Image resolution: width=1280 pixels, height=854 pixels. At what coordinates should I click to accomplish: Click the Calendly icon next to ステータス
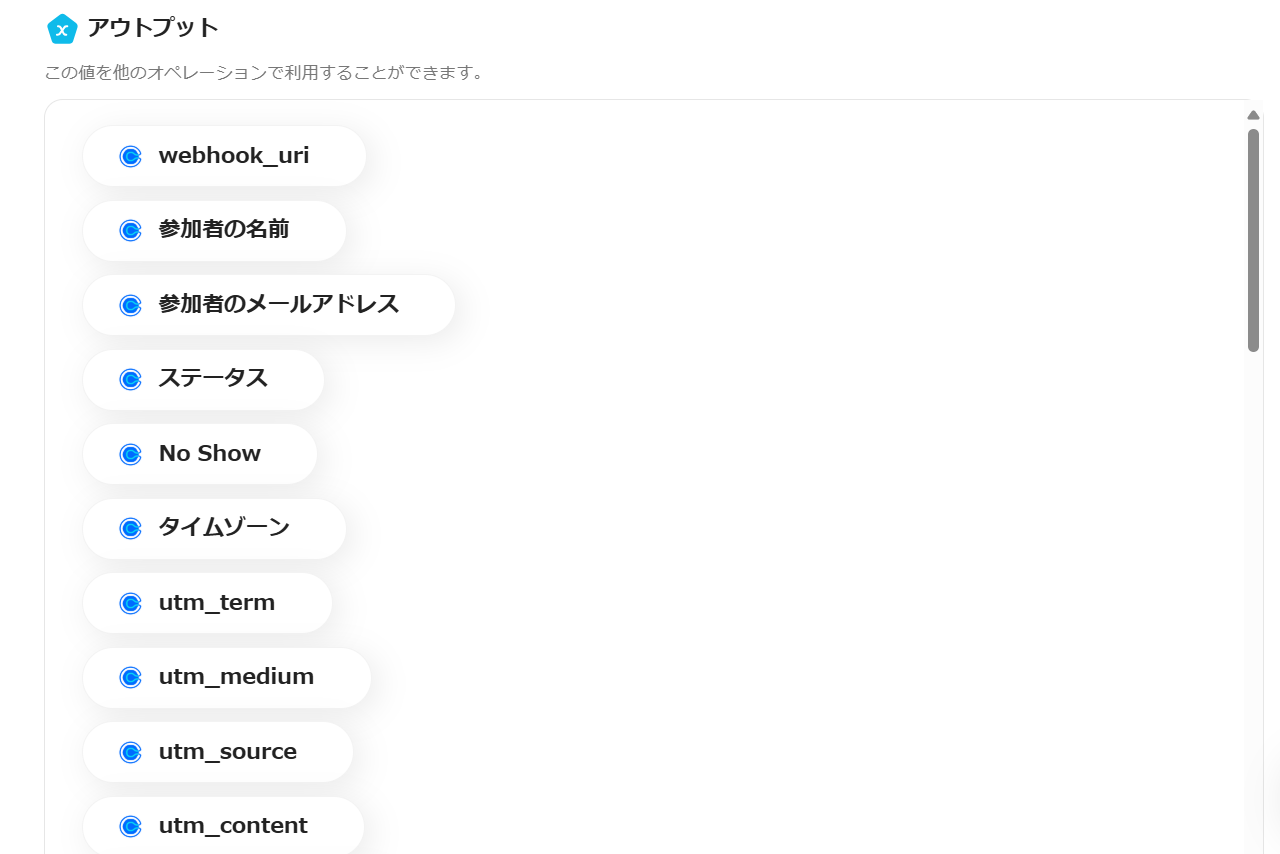(x=130, y=379)
